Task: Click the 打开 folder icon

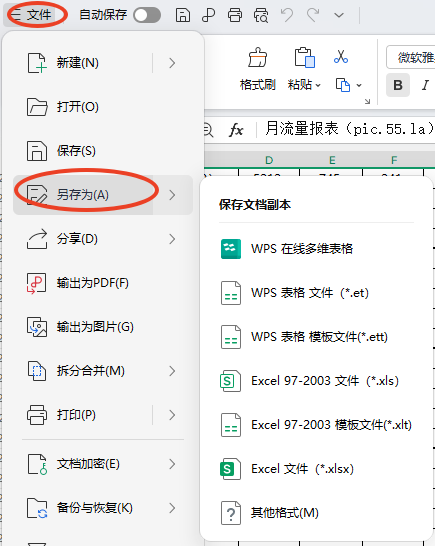Action: pyautogui.click(x=37, y=107)
